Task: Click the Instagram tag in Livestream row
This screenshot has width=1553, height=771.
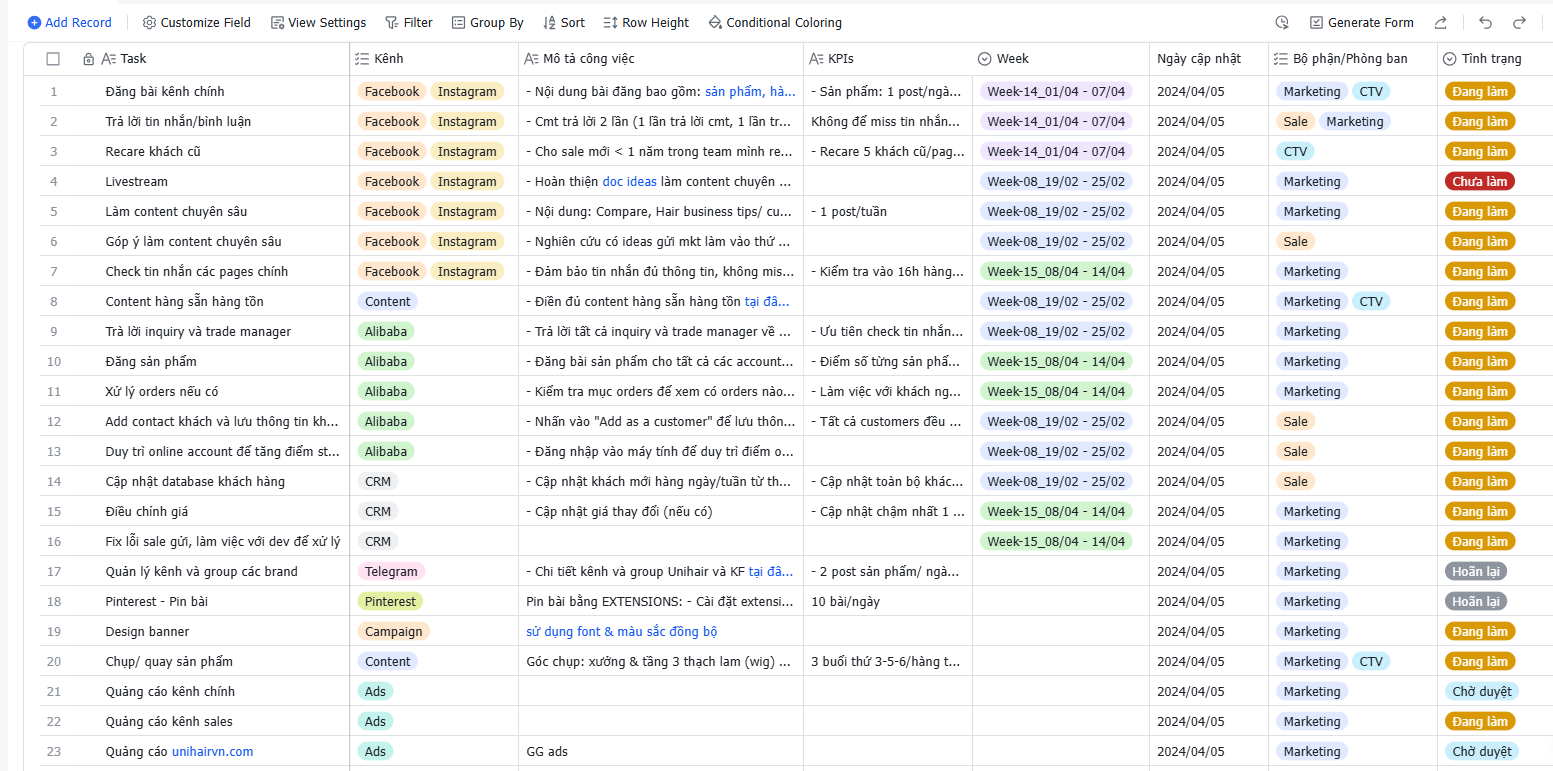Action: (x=467, y=181)
